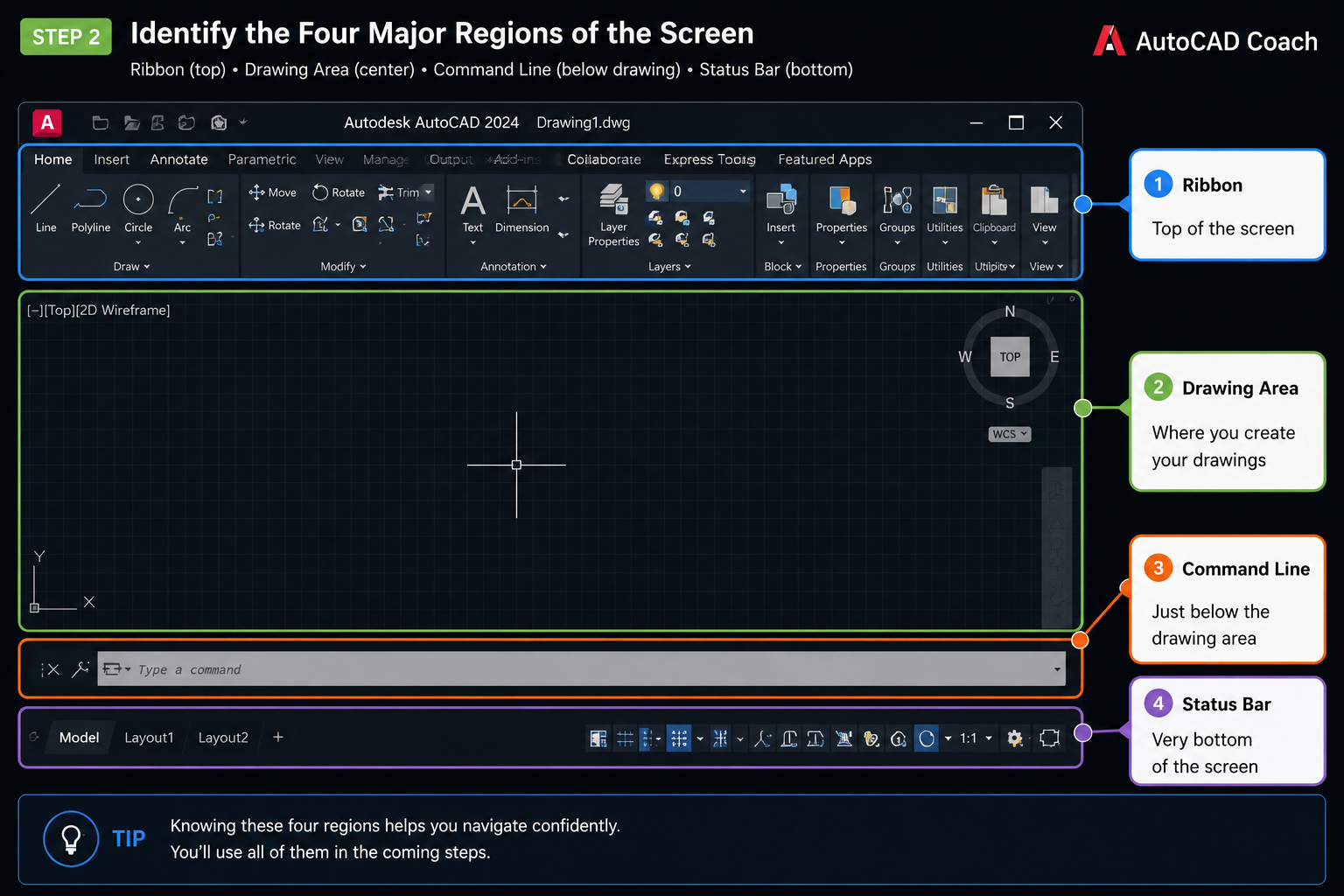Click the [Top] view control label
This screenshot has height=896, width=1344.
[59, 310]
